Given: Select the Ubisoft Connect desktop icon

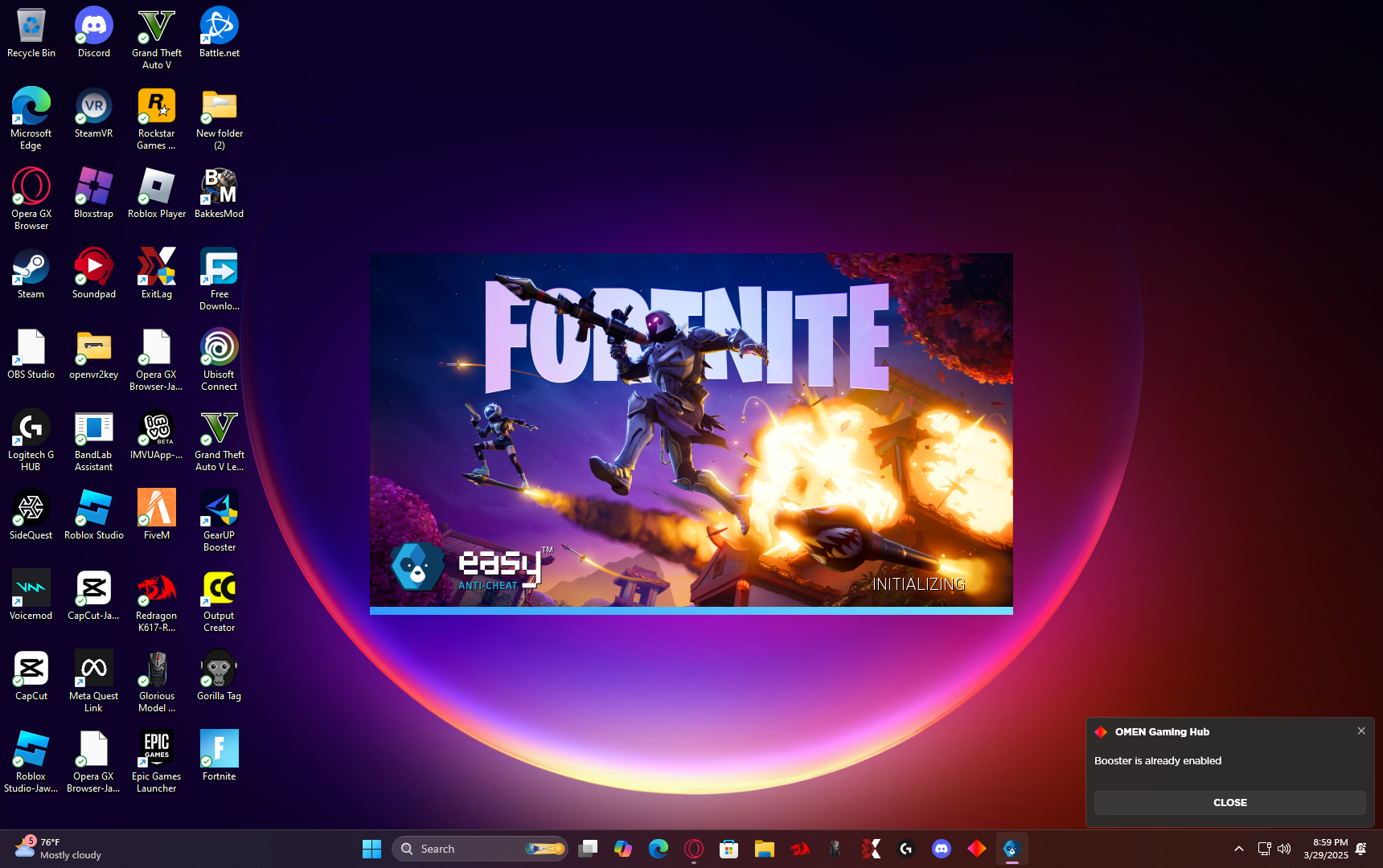Looking at the screenshot, I should (220, 360).
